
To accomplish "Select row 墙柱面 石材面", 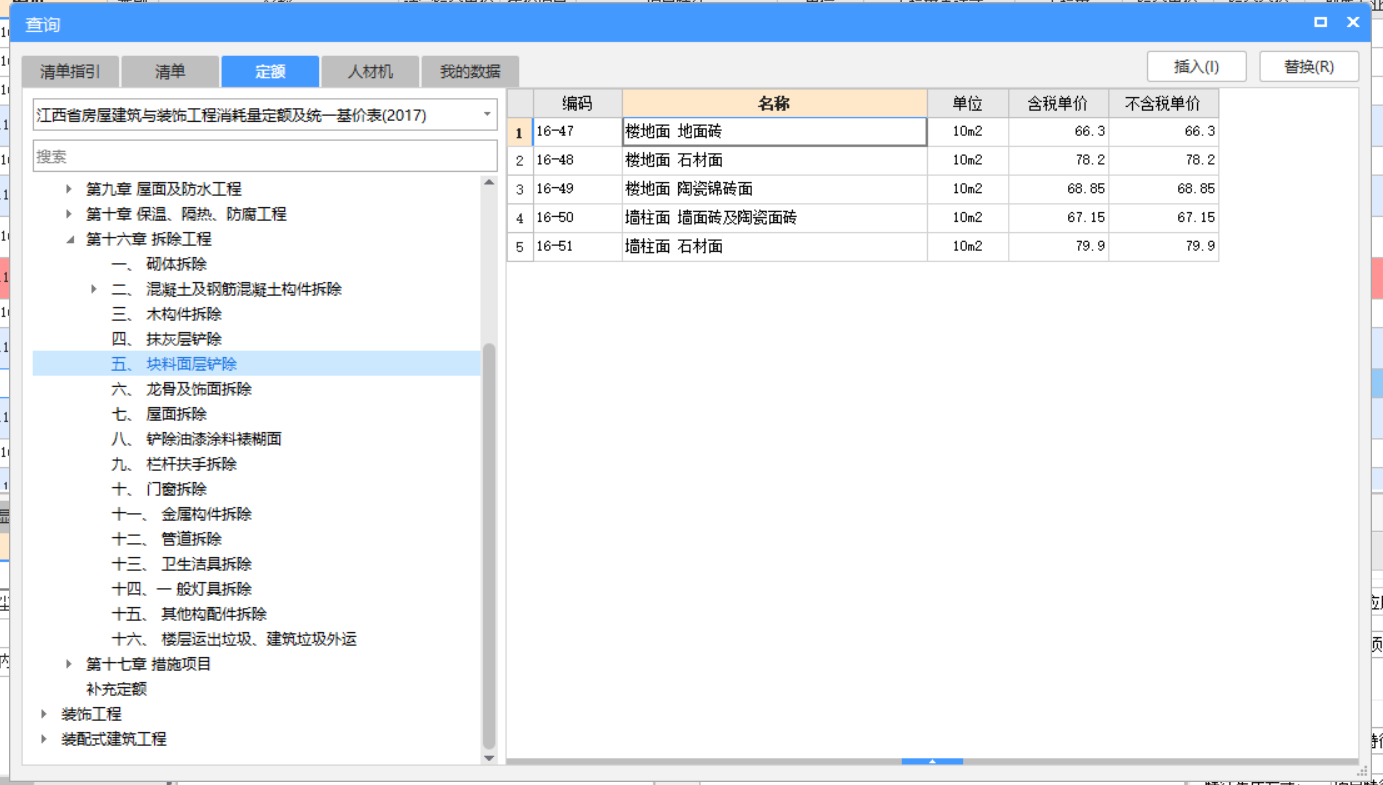I will click(x=774, y=246).
